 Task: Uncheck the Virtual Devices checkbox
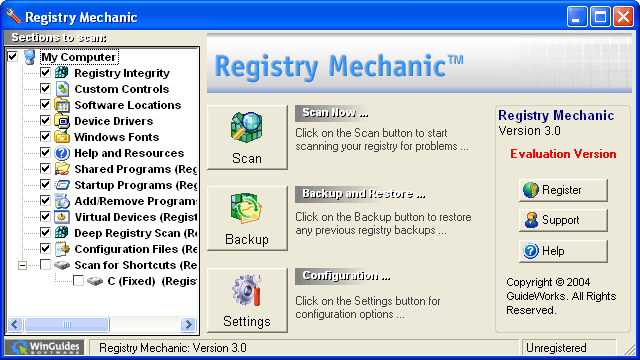coord(45,217)
